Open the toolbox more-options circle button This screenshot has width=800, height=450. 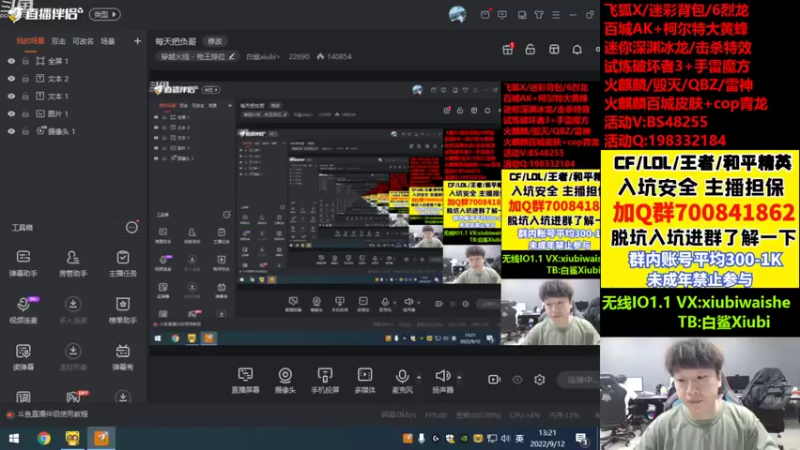(x=132, y=227)
